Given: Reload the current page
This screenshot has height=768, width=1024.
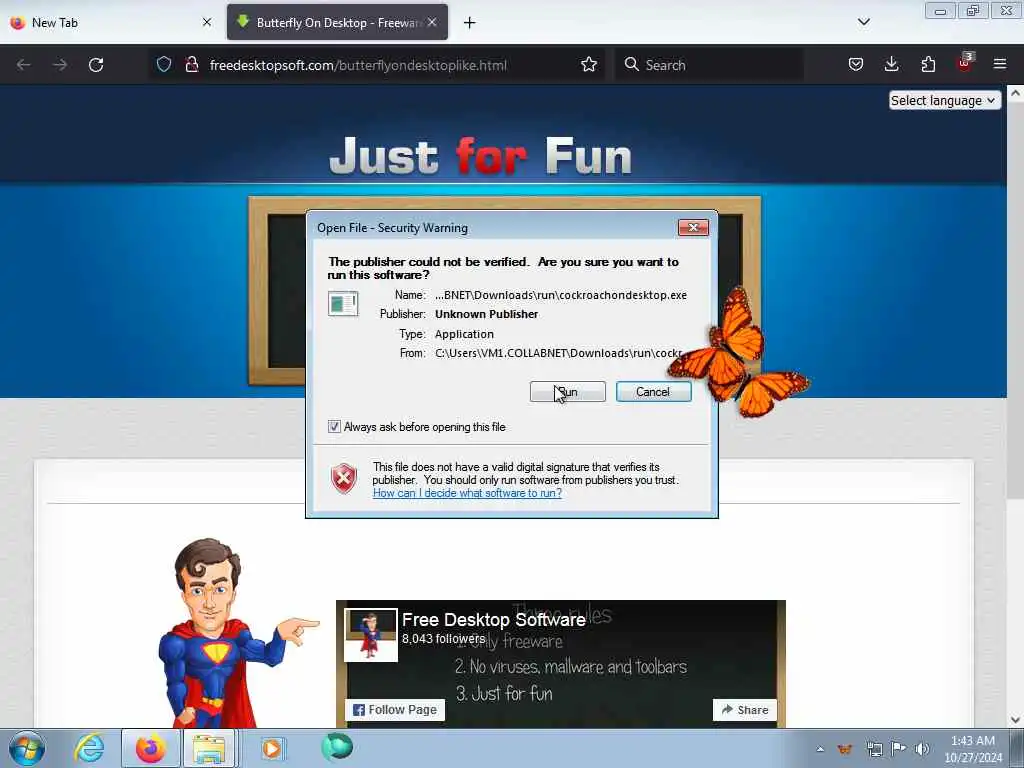Looking at the screenshot, I should pos(96,65).
